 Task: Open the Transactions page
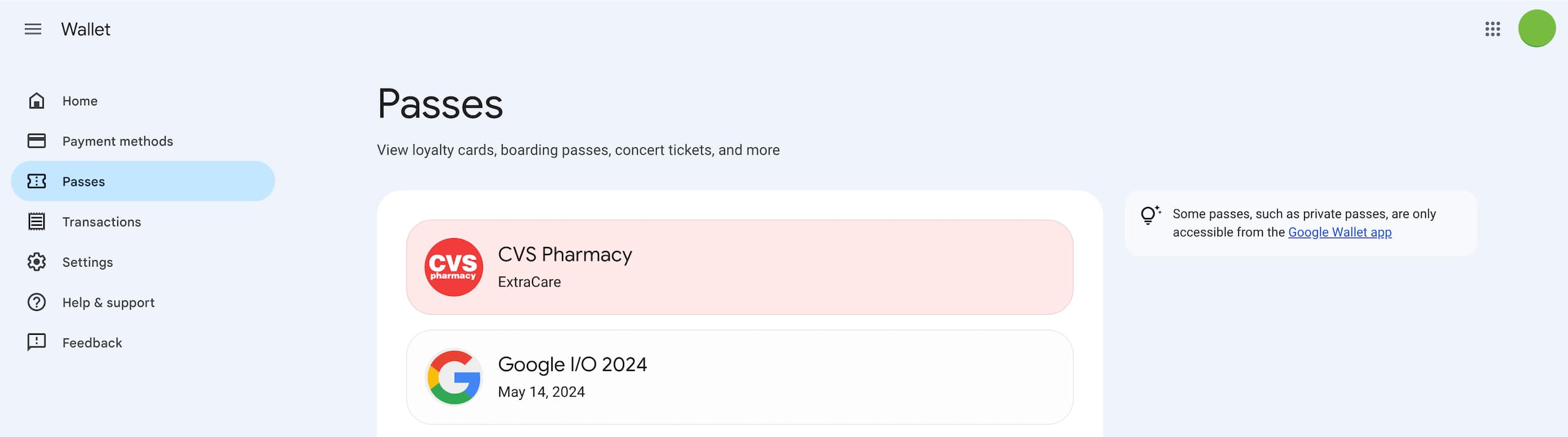pos(102,222)
